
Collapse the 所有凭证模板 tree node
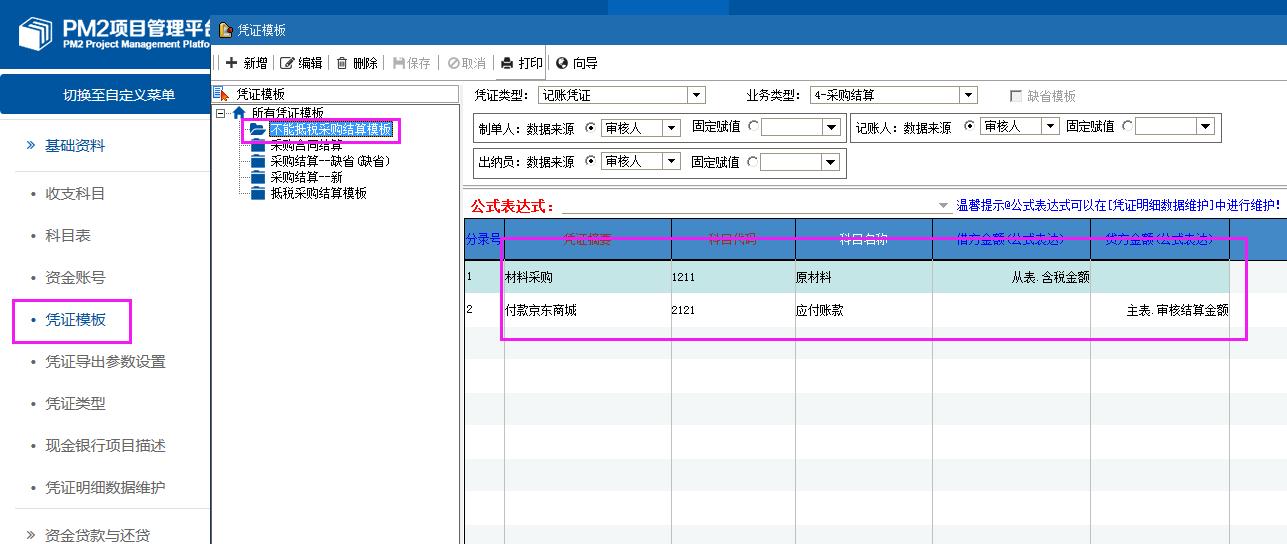coord(221,113)
